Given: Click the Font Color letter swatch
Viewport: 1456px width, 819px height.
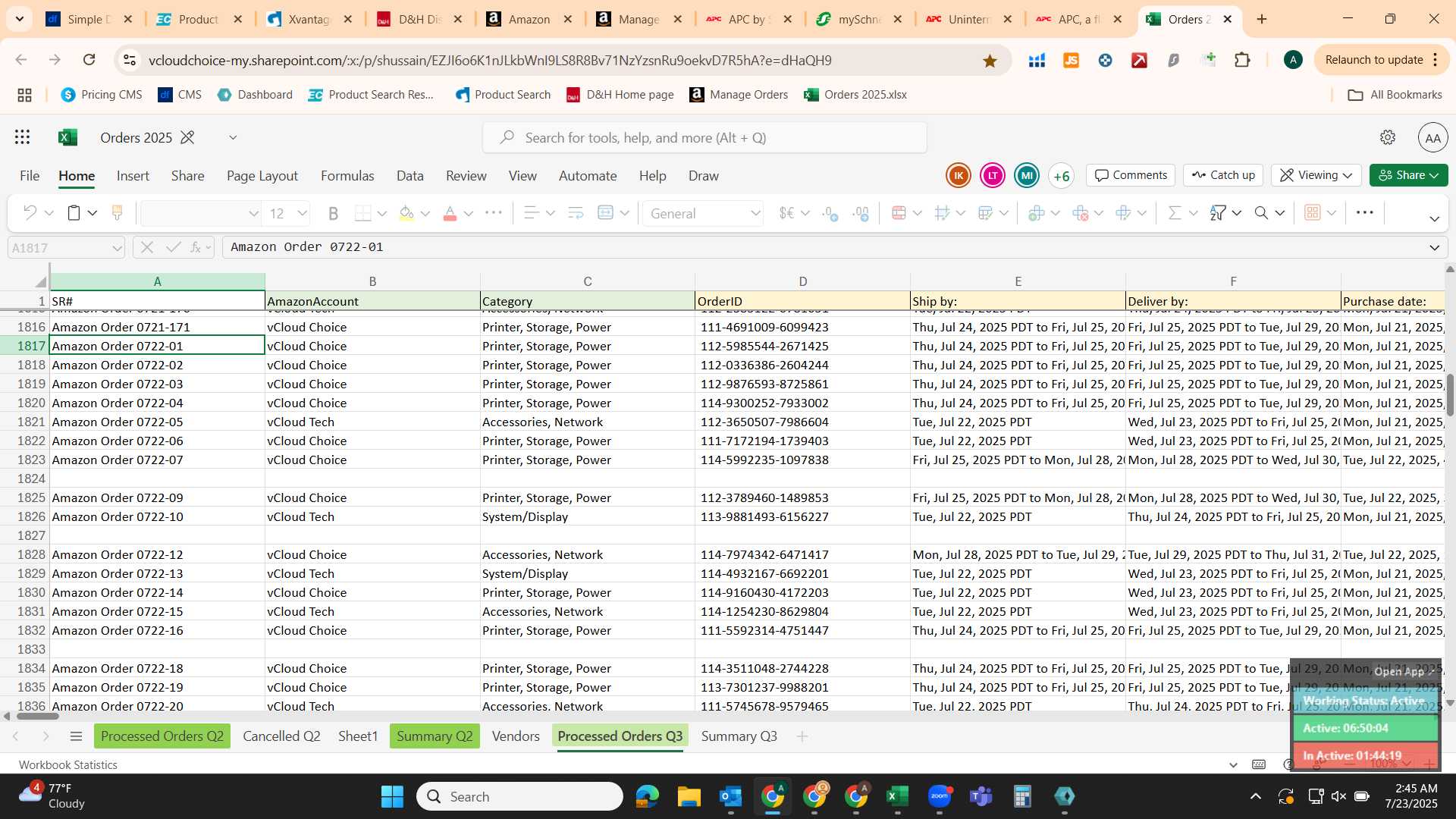Looking at the screenshot, I should point(450,213).
